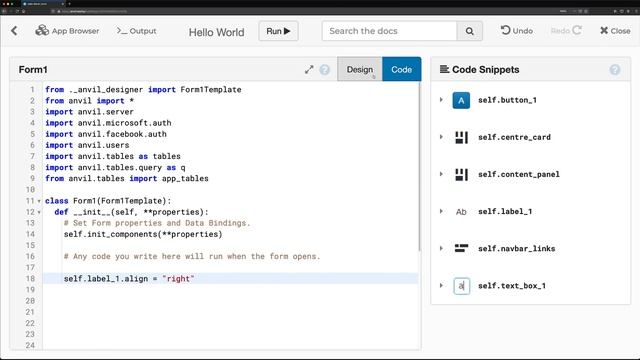Close the editor with Close button

tap(615, 31)
